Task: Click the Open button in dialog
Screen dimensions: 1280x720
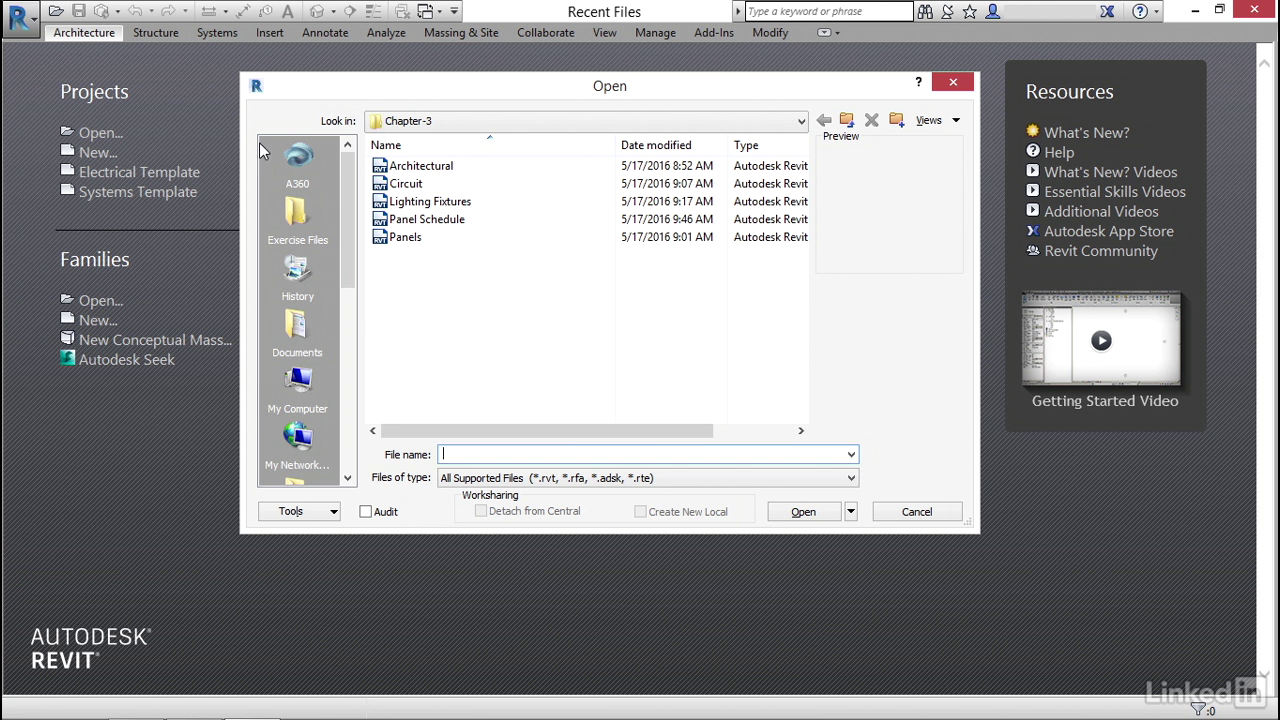Action: pos(804,511)
